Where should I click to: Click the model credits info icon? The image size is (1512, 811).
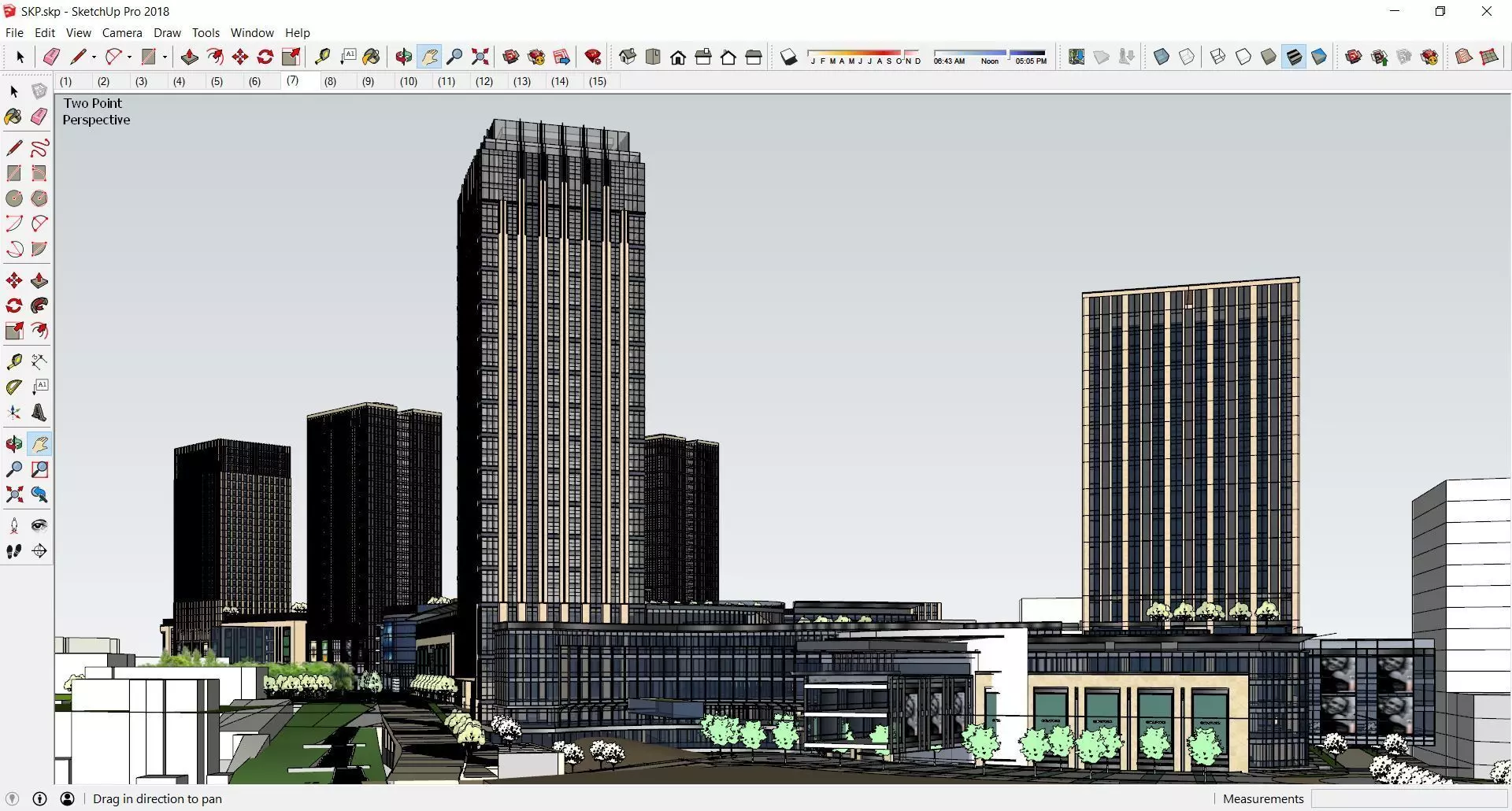click(x=39, y=798)
